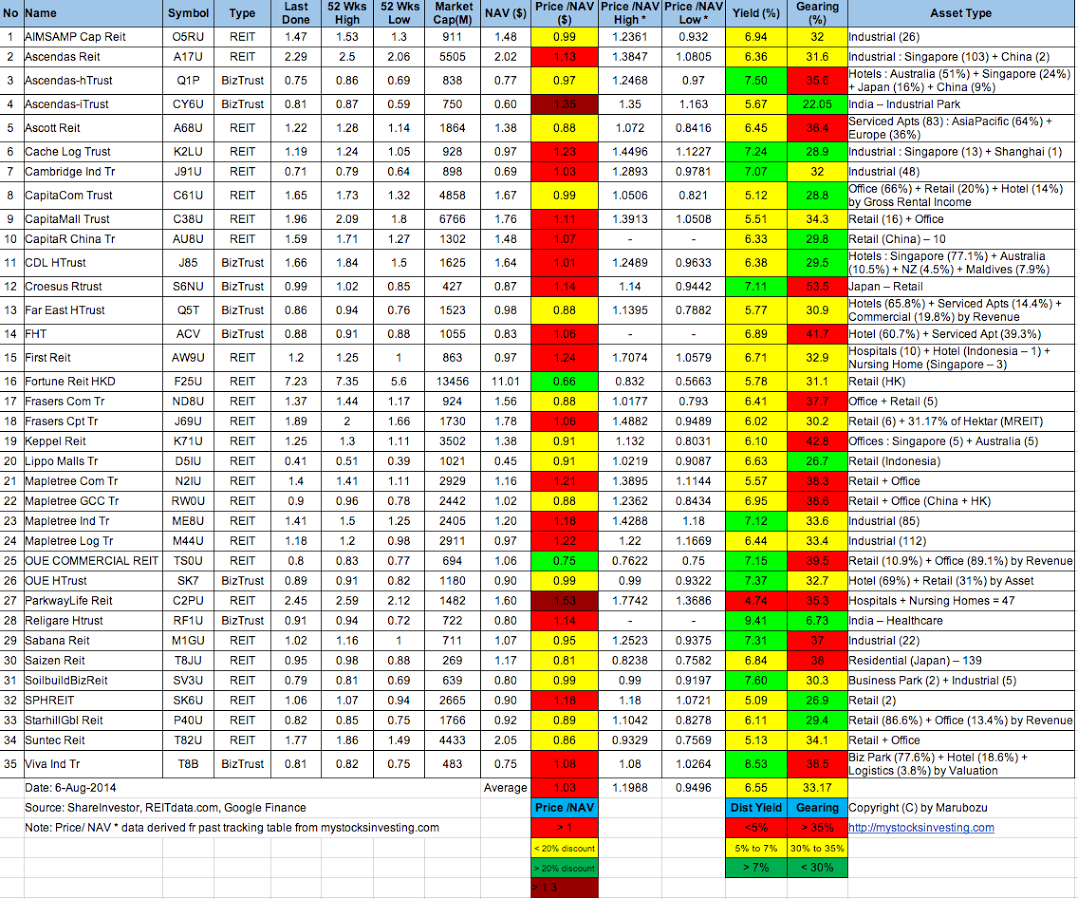Click the symbol cell 'T82U'
Viewport: 1078px width, 899px height.
pyautogui.click(x=188, y=740)
